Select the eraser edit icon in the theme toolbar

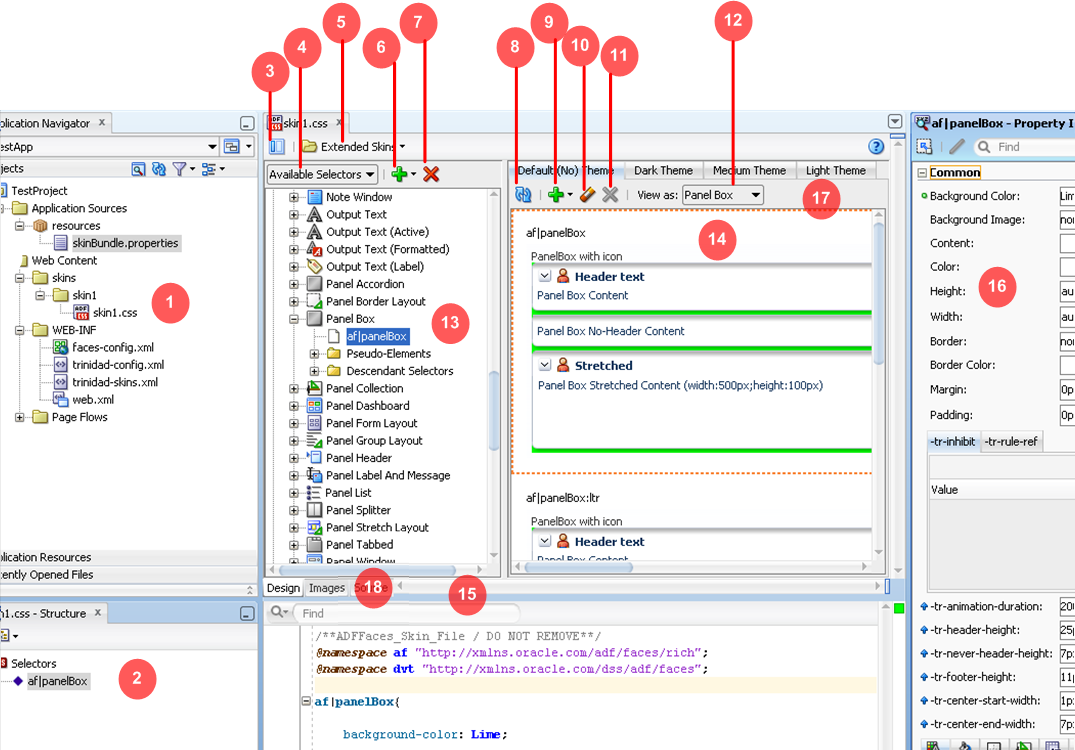586,194
